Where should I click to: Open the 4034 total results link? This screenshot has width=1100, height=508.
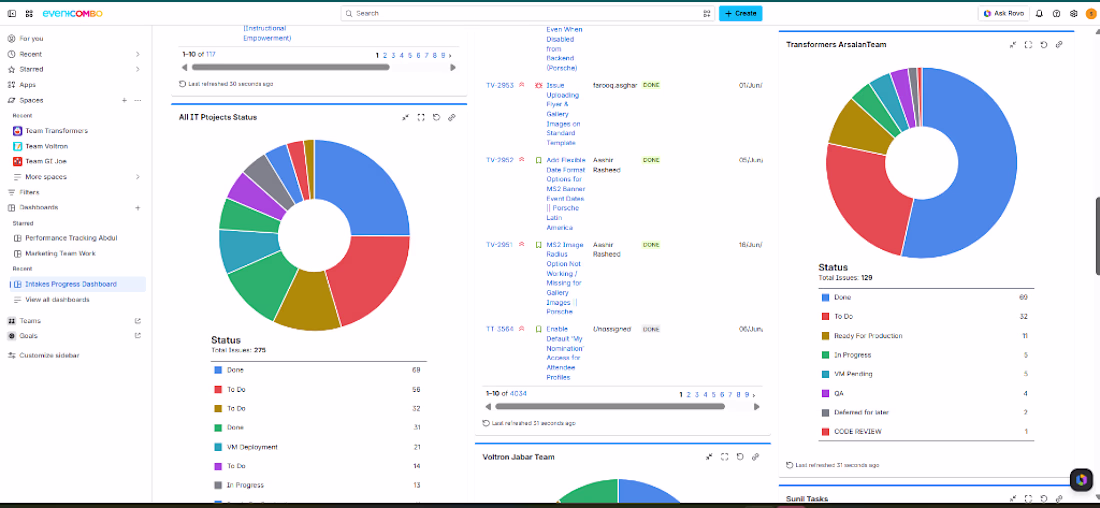[518, 394]
